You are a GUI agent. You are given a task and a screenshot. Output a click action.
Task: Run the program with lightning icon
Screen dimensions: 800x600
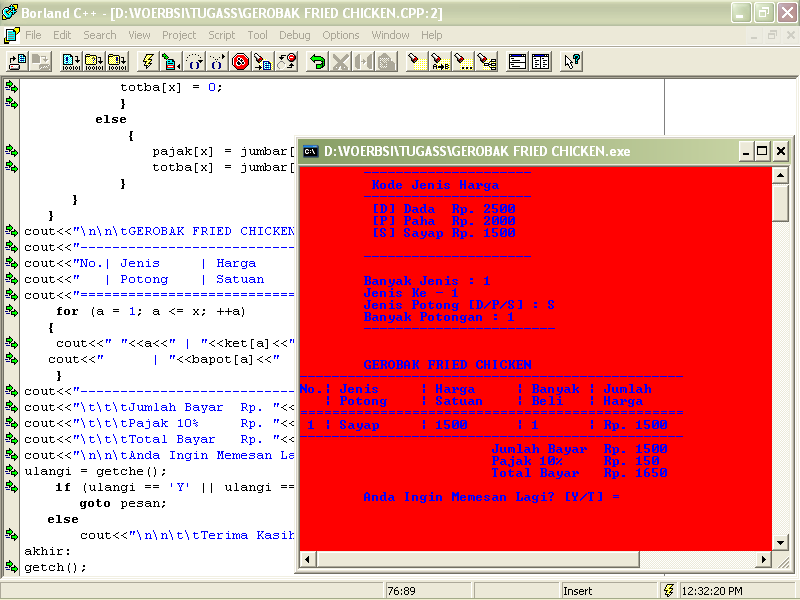point(148,62)
